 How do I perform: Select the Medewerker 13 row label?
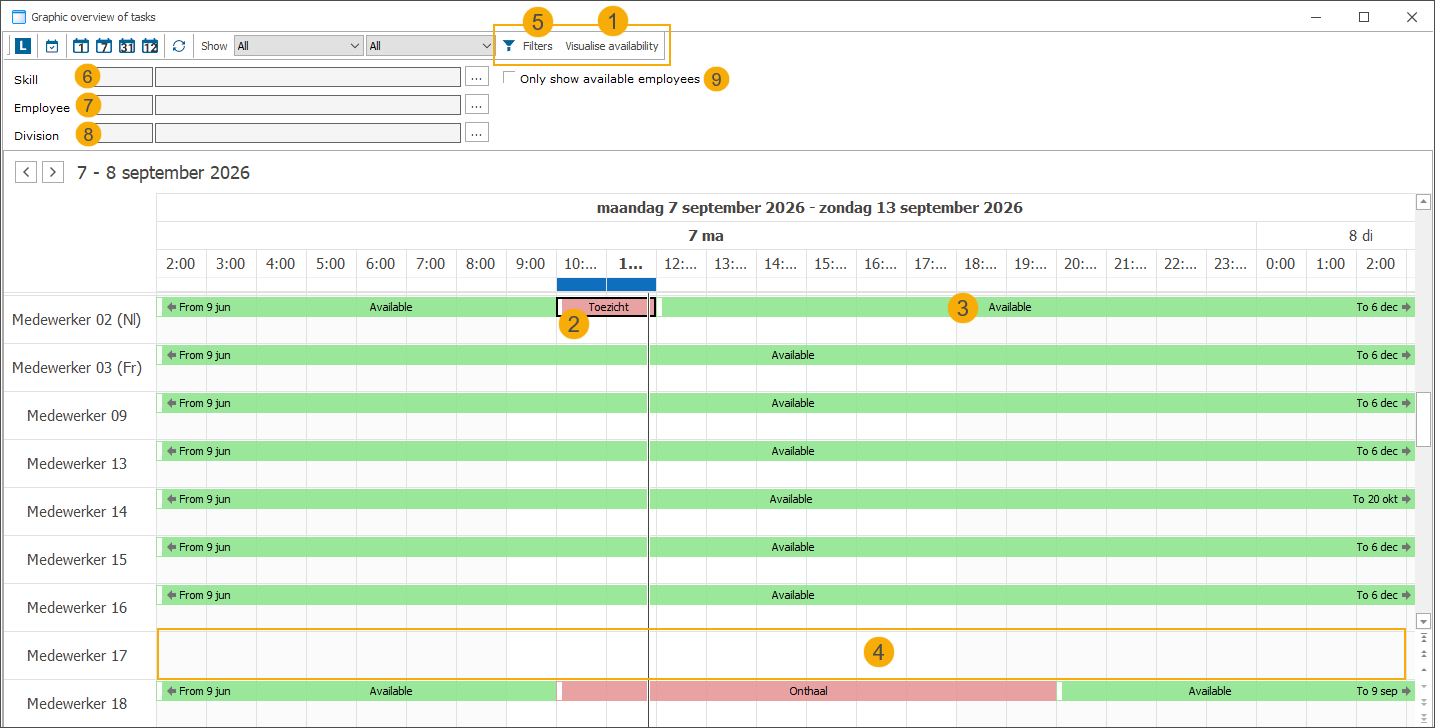77,464
